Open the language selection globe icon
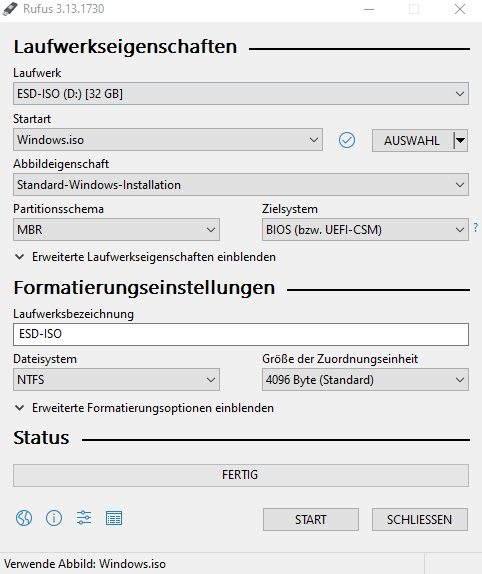Screen dimensions: 482x574 tap(24, 518)
